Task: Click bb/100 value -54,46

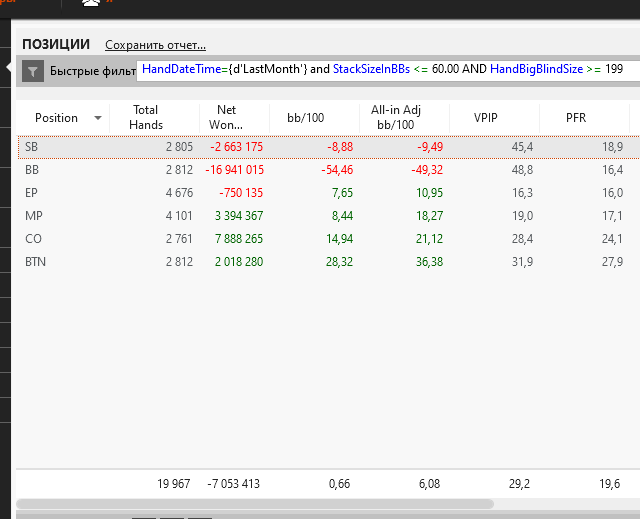Action: coord(337,170)
